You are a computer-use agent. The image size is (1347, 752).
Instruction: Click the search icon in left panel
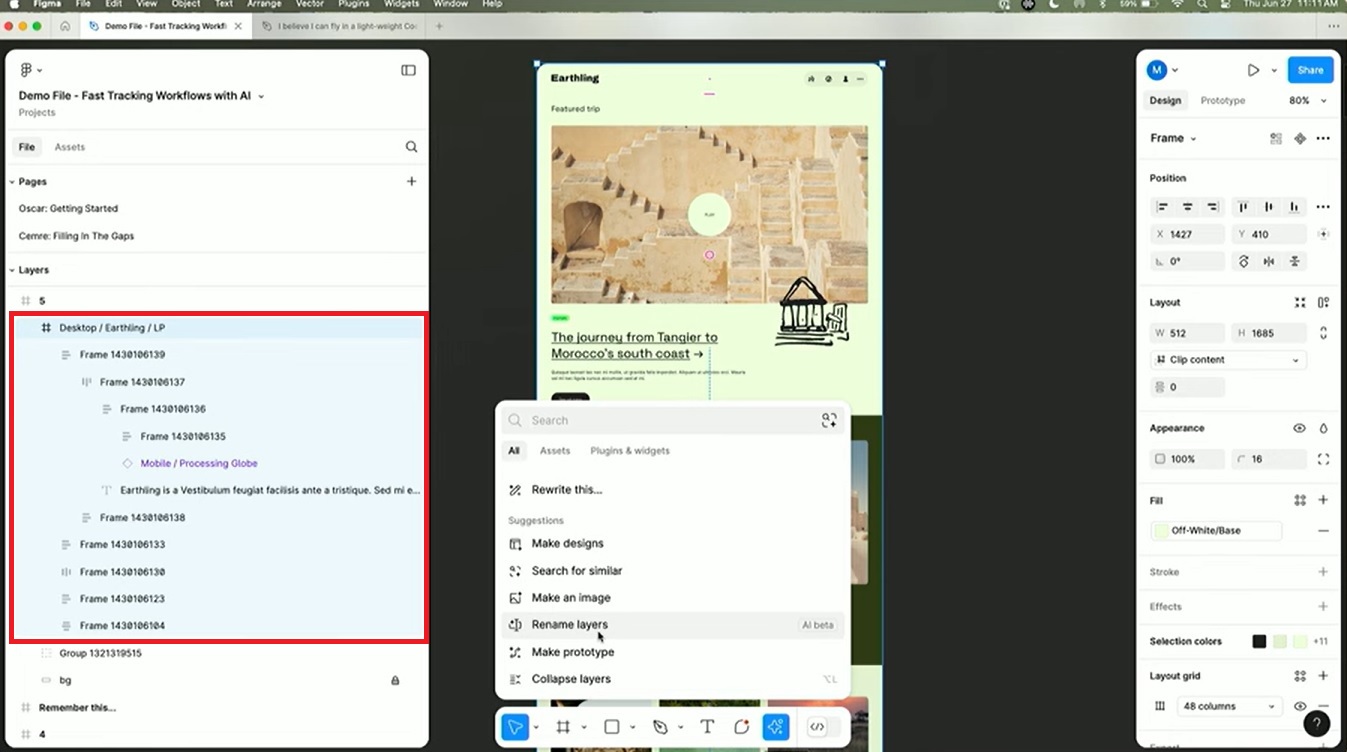pos(411,147)
